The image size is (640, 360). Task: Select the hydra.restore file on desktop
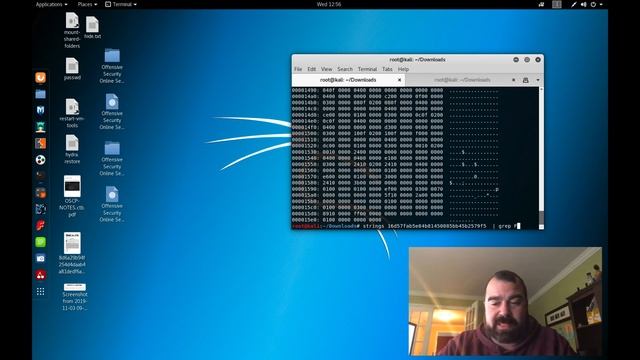pyautogui.click(x=72, y=149)
